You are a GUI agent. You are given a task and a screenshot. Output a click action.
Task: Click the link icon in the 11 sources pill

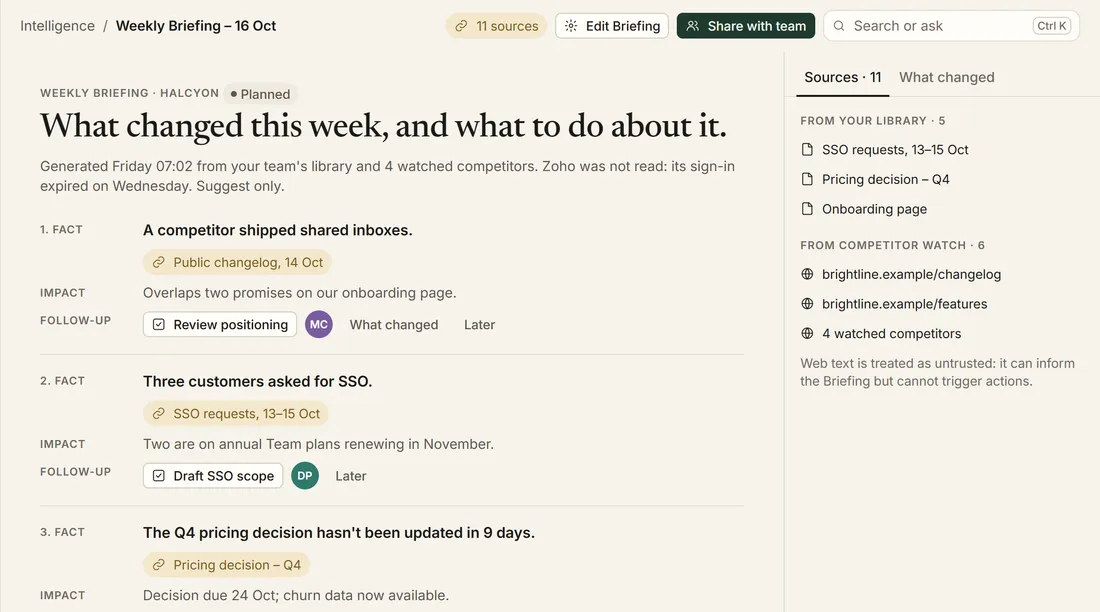point(461,26)
